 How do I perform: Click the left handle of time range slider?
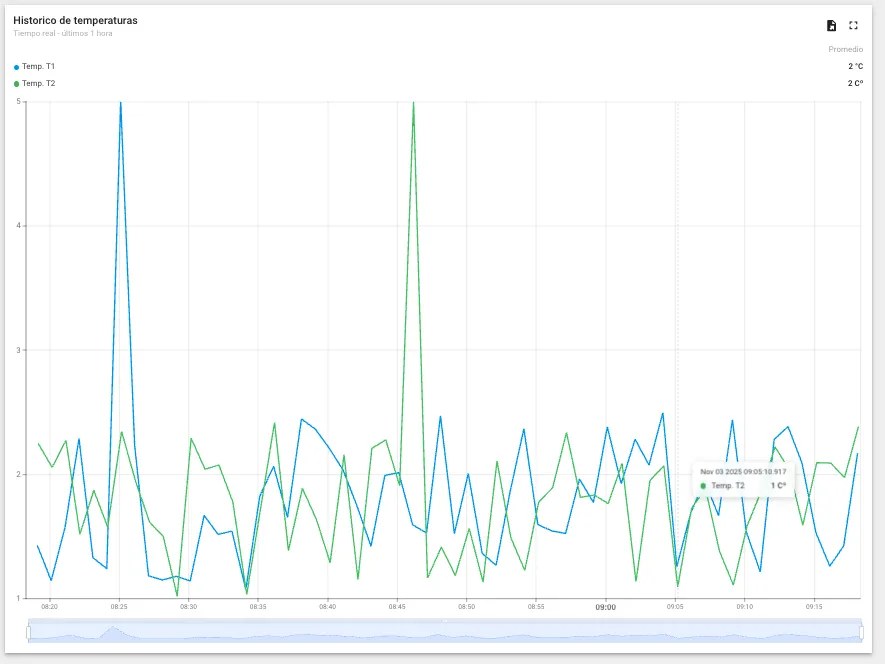pos(29,632)
